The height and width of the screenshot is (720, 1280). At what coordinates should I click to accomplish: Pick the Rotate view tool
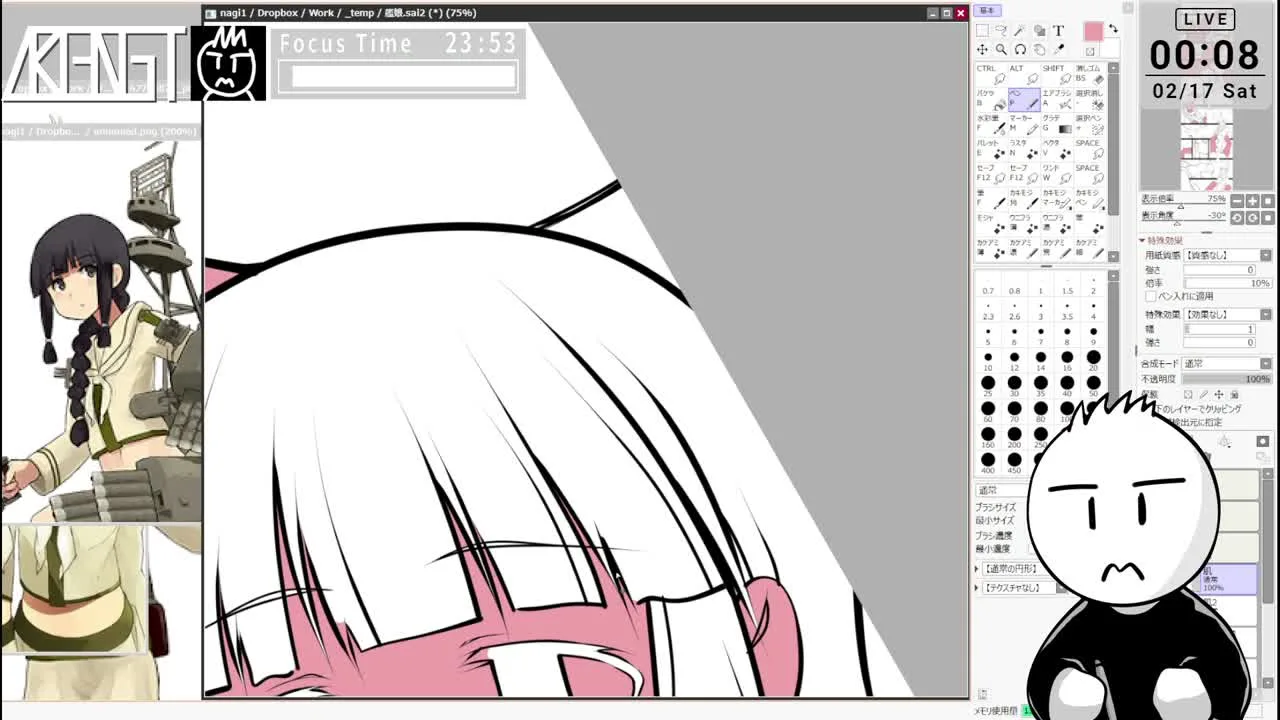pos(1020,50)
